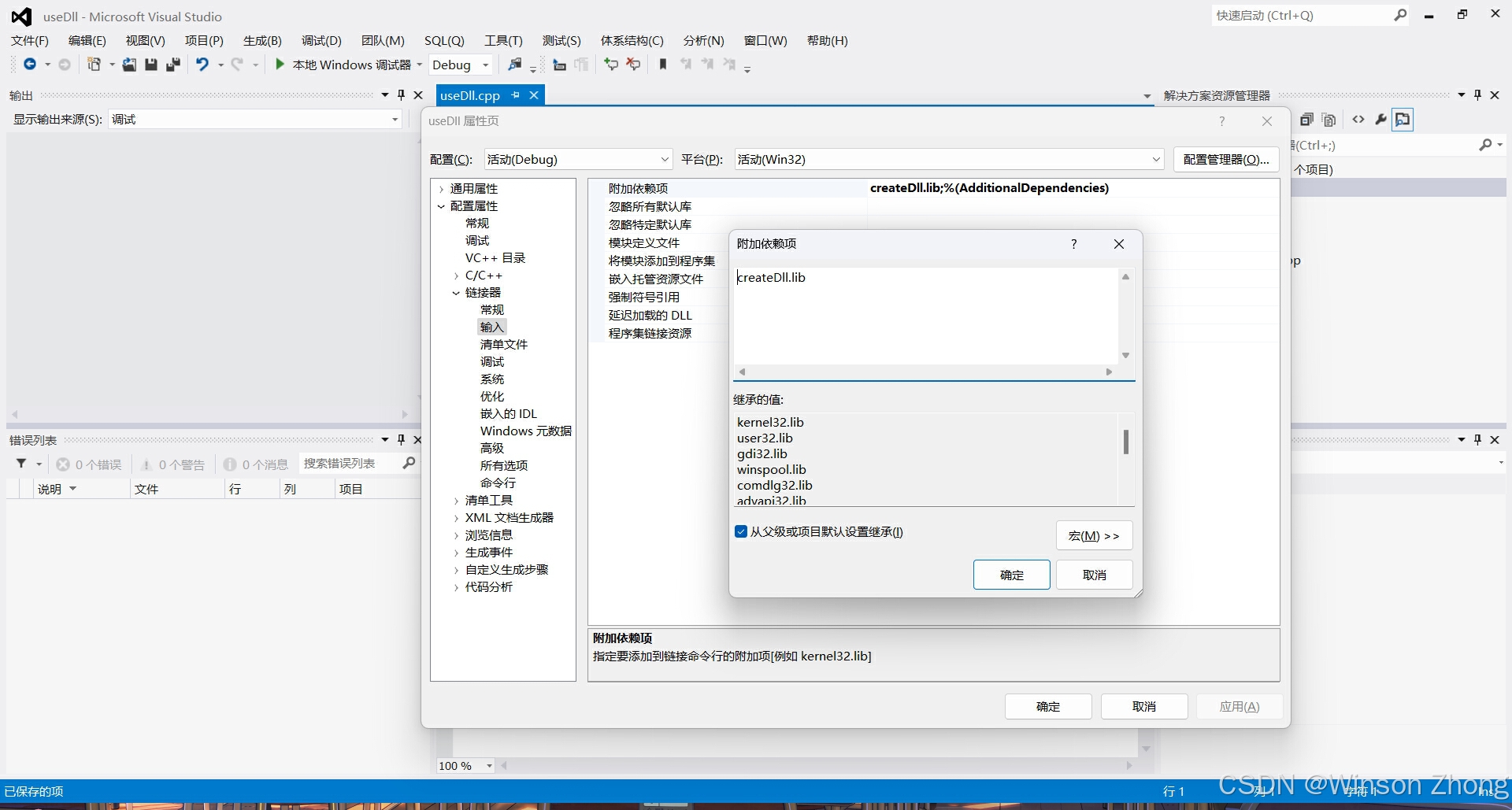Toggle 从父级或项目默认设置继承 checkbox
The height and width of the screenshot is (810, 1512).
pyautogui.click(x=741, y=531)
